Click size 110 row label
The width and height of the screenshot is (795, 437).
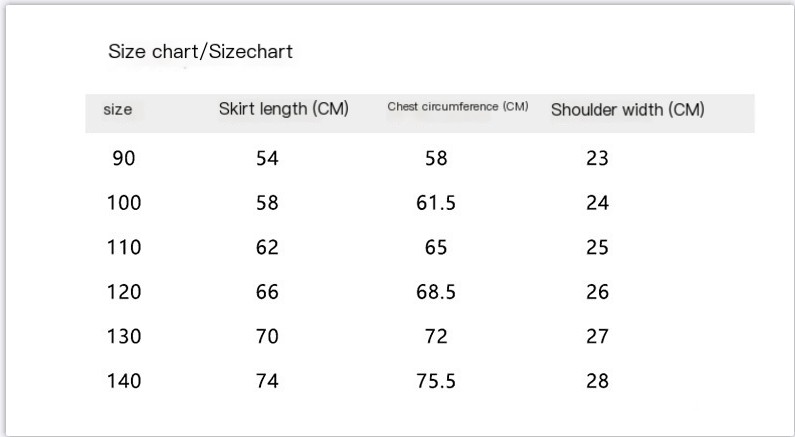[124, 247]
